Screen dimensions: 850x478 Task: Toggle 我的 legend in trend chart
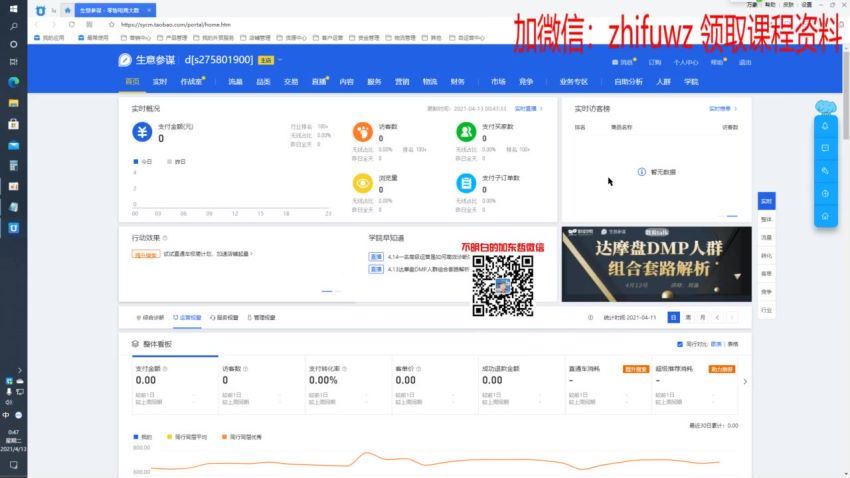tap(143, 437)
